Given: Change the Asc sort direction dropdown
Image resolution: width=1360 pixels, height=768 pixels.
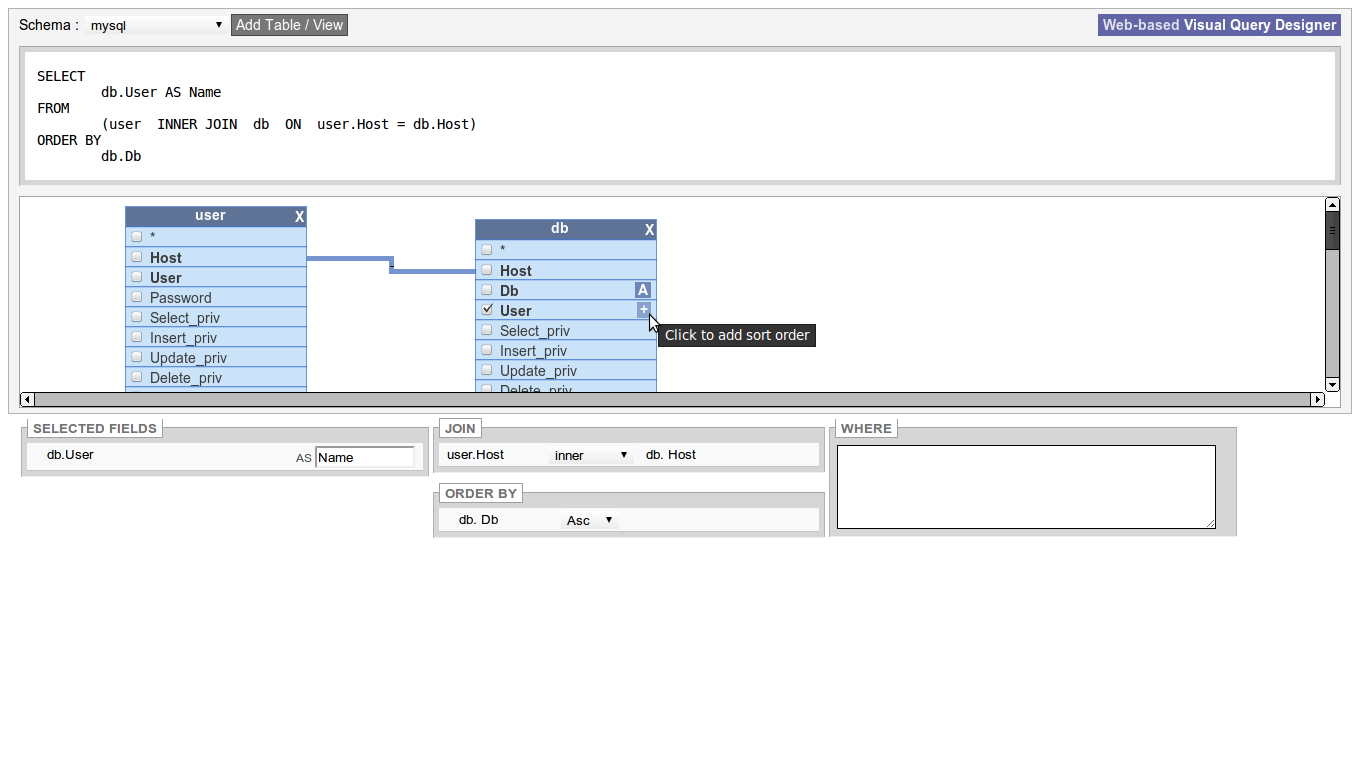Looking at the screenshot, I should (x=590, y=519).
